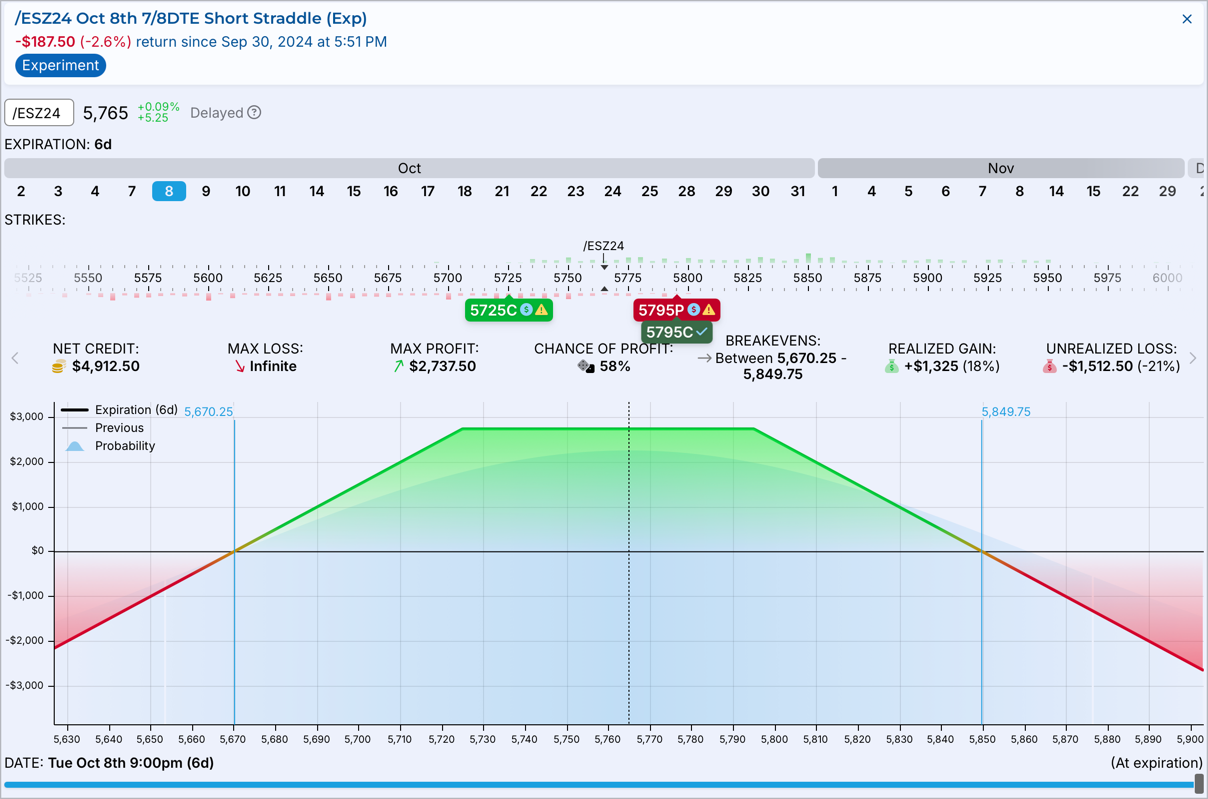Image resolution: width=1208 pixels, height=799 pixels.
Task: Click the warning icon on the 5795P tag
Action: [x=709, y=310]
